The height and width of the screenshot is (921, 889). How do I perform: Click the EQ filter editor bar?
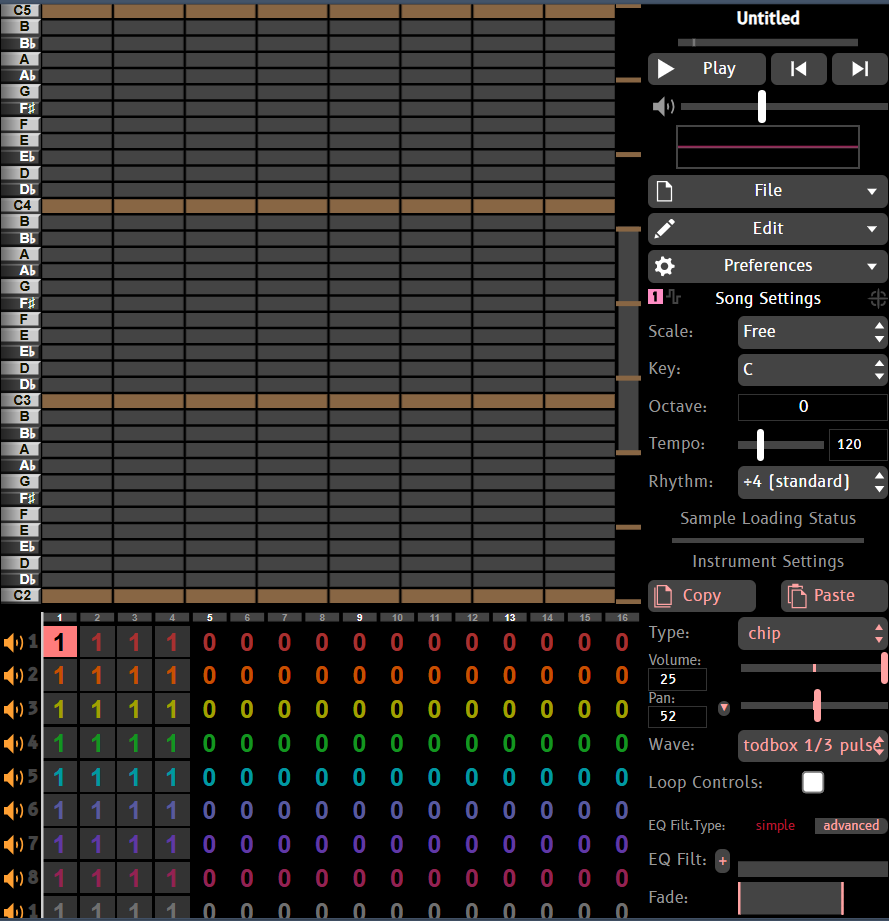coord(813,869)
